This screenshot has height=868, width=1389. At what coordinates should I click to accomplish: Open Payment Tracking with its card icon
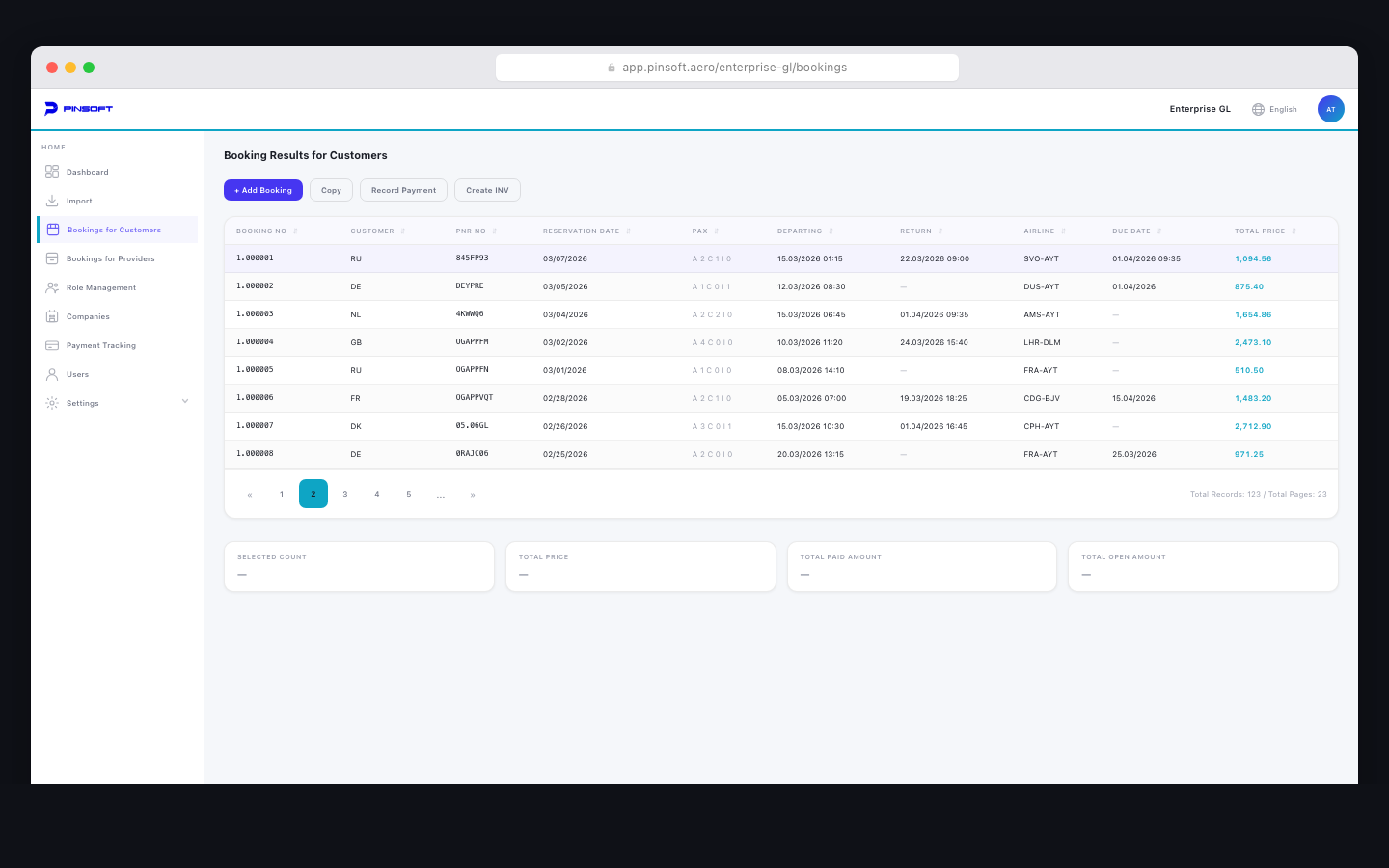pos(53,345)
